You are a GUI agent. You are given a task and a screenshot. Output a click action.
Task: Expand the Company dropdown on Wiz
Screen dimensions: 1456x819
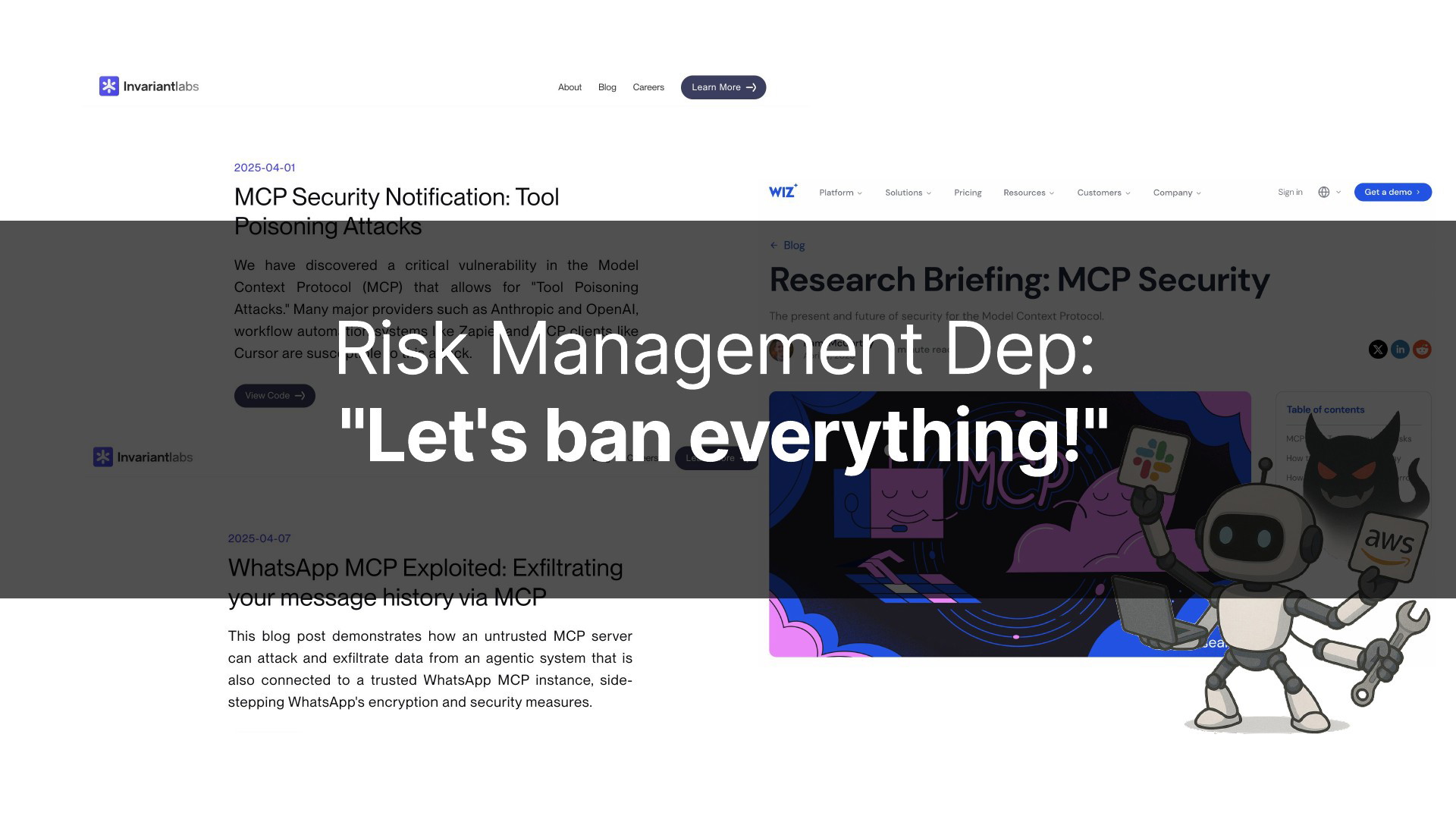pyautogui.click(x=1177, y=193)
